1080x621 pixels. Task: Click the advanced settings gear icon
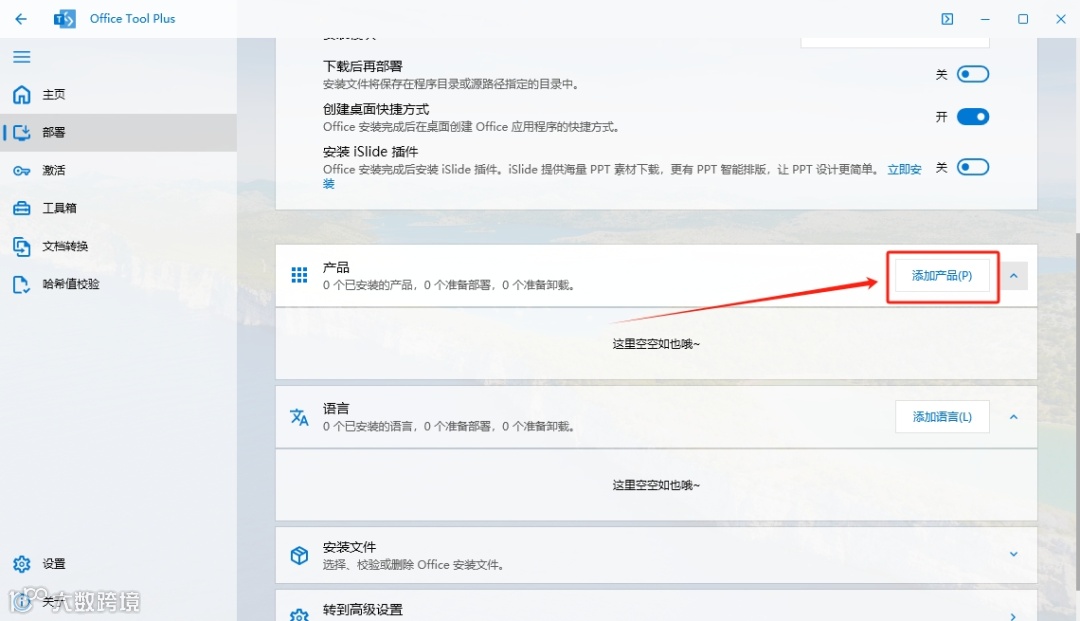[299, 615]
